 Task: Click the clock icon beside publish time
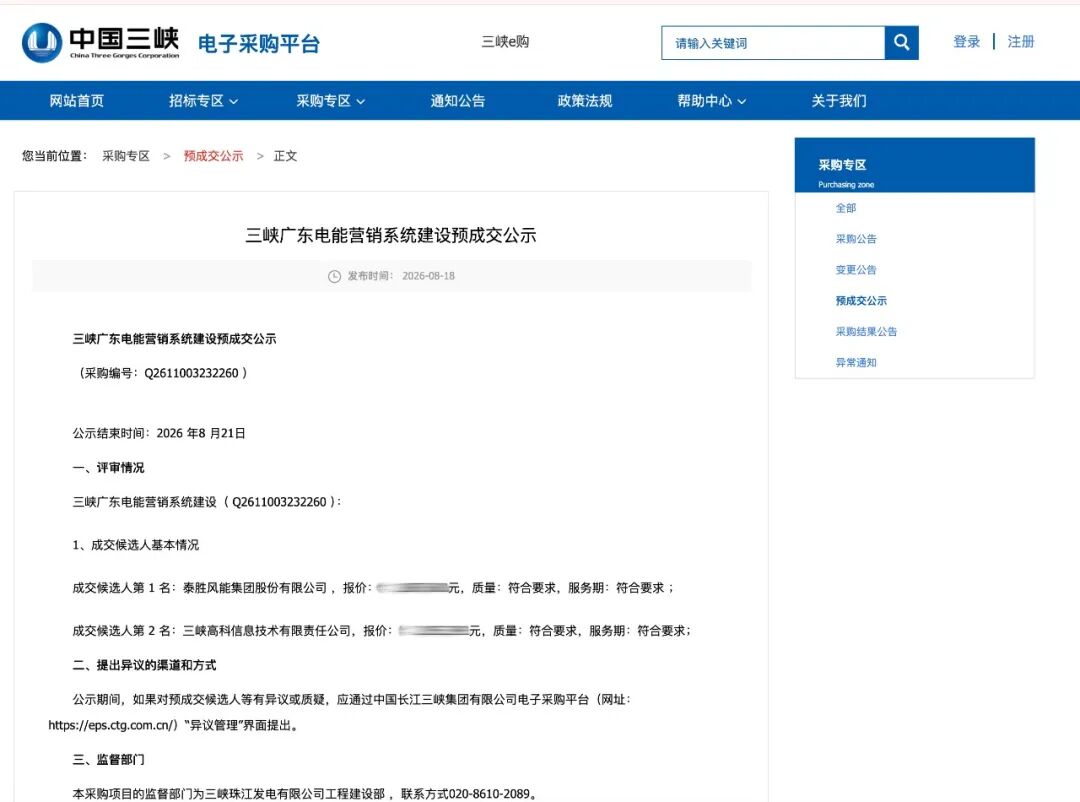334,276
